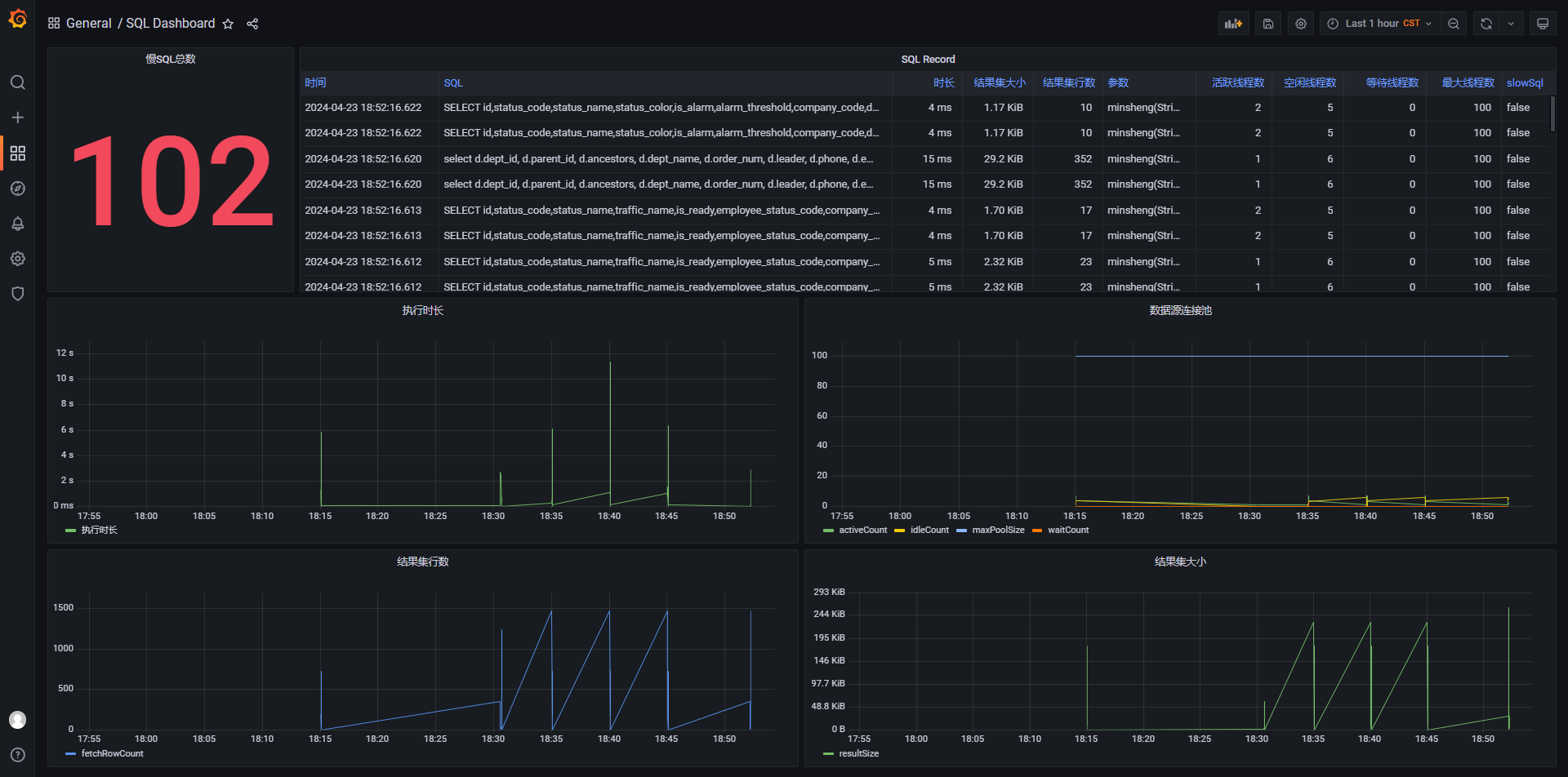Viewport: 1568px width, 777px height.
Task: Toggle the 执行时长 legend series
Action: tap(99, 530)
